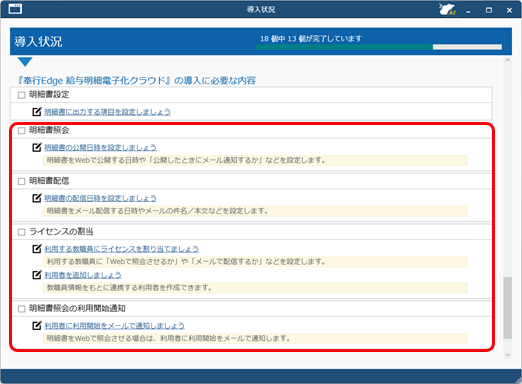The image size is (522, 384).
Task: Check the ライセンスの割当 checkbox
Action: tap(22, 232)
